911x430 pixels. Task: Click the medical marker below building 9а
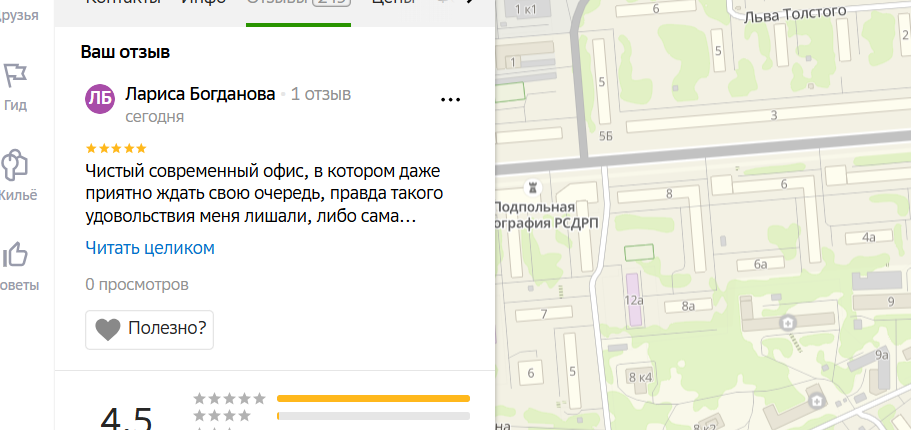pos(817,401)
